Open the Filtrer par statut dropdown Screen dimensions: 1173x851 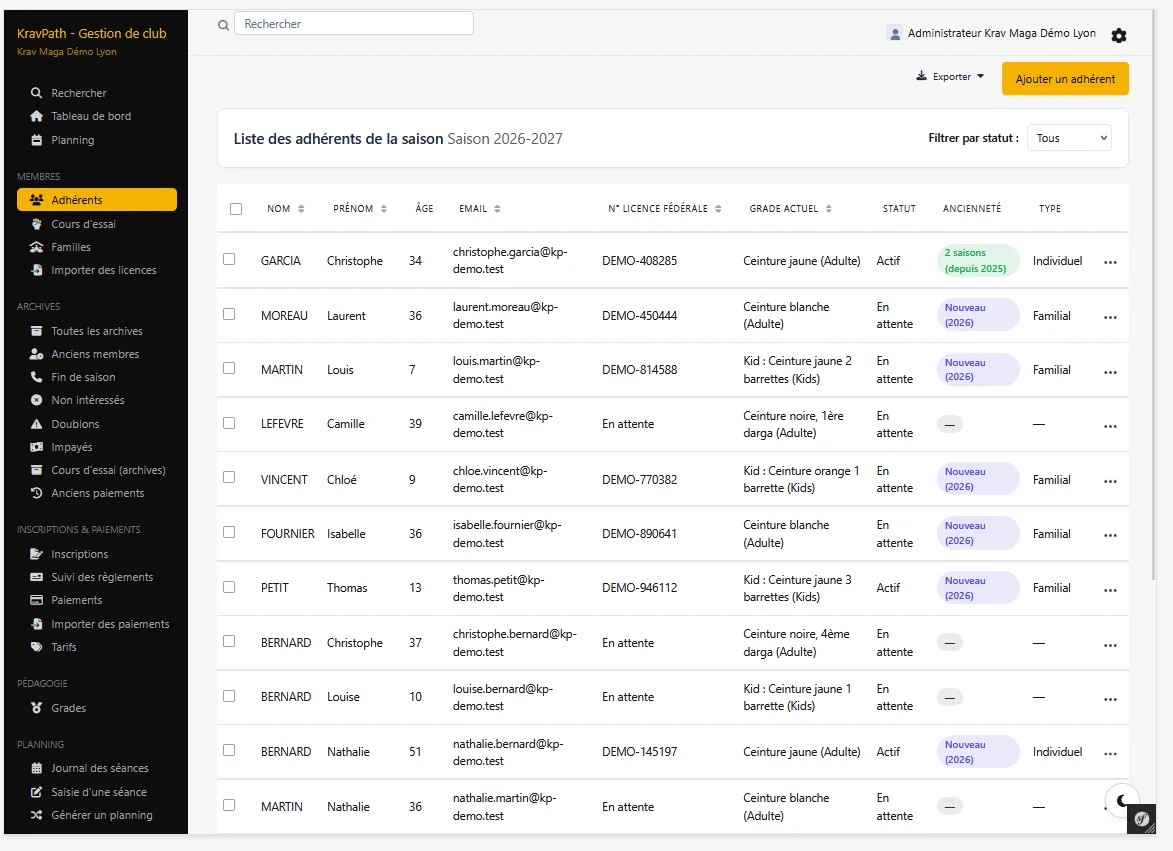pos(1069,138)
